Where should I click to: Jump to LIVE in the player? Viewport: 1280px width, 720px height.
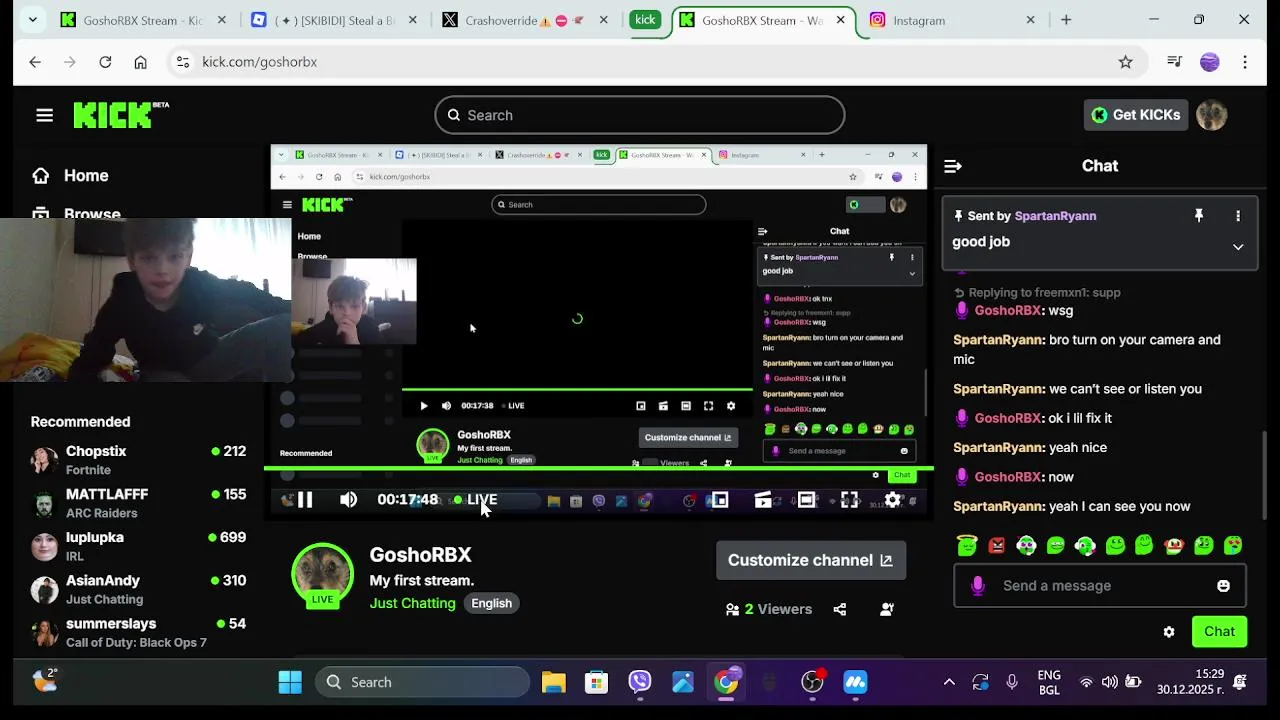pyautogui.click(x=475, y=500)
